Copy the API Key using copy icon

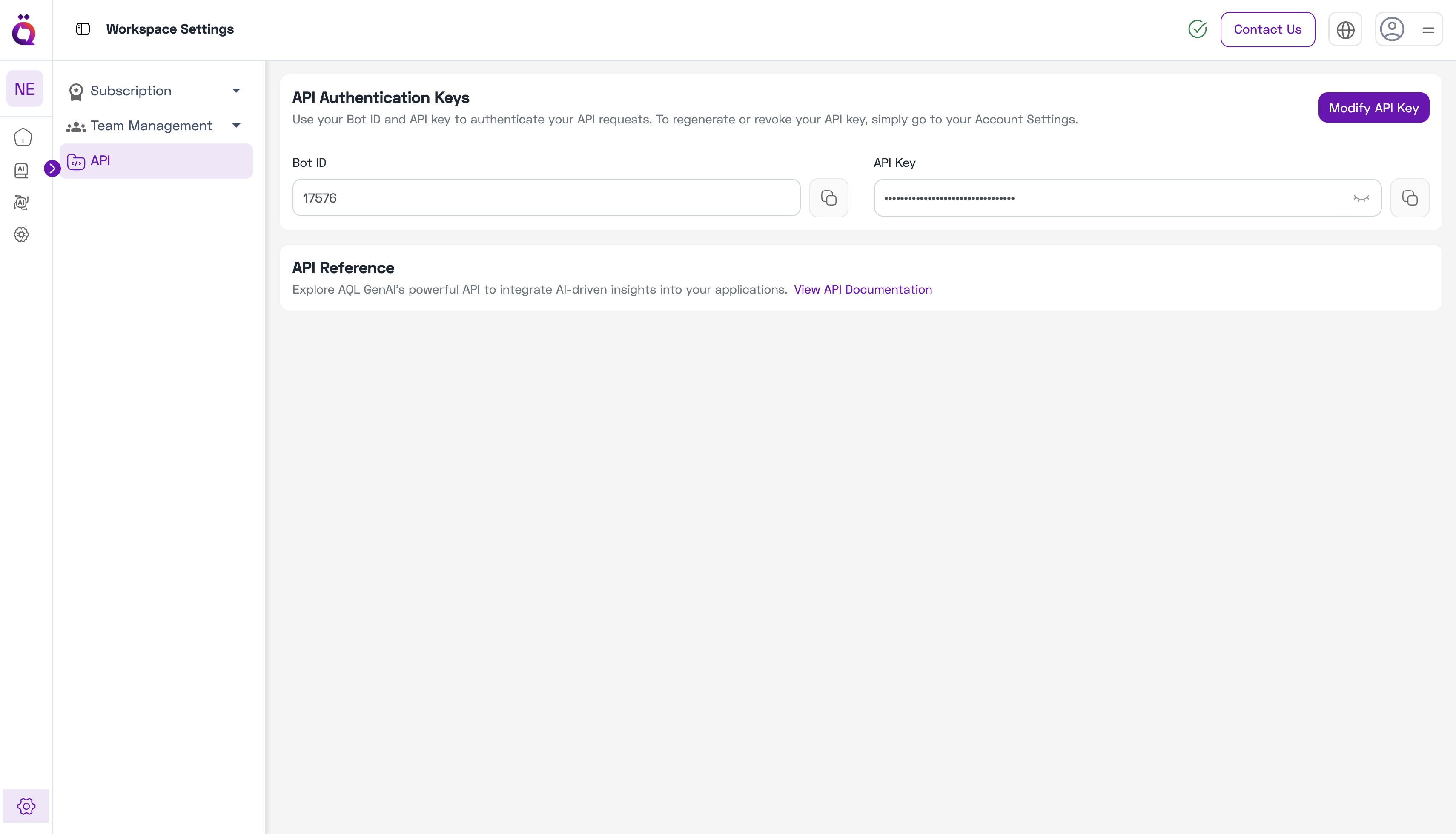click(1410, 197)
